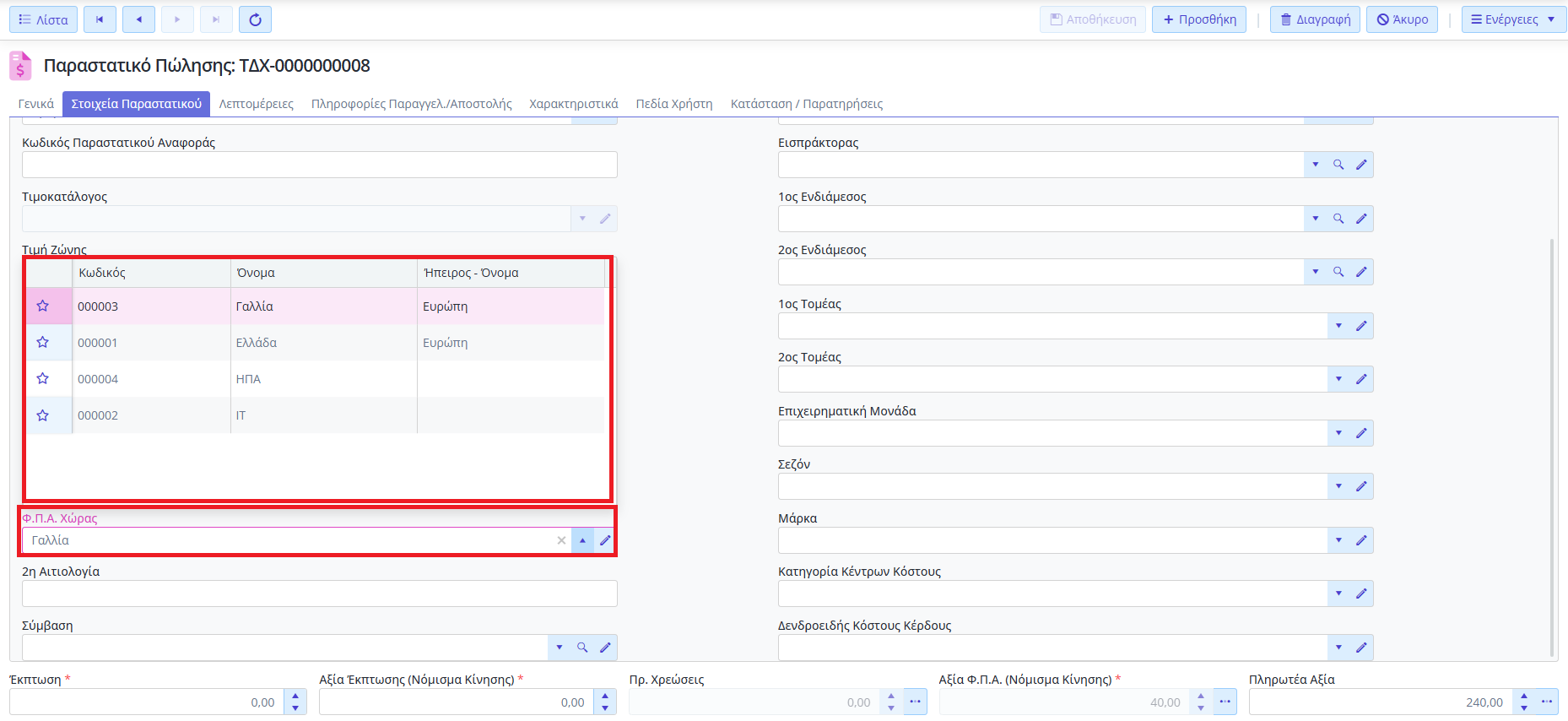Click search icon in Σύμβαση field
1568x721 pixels.
582,648
